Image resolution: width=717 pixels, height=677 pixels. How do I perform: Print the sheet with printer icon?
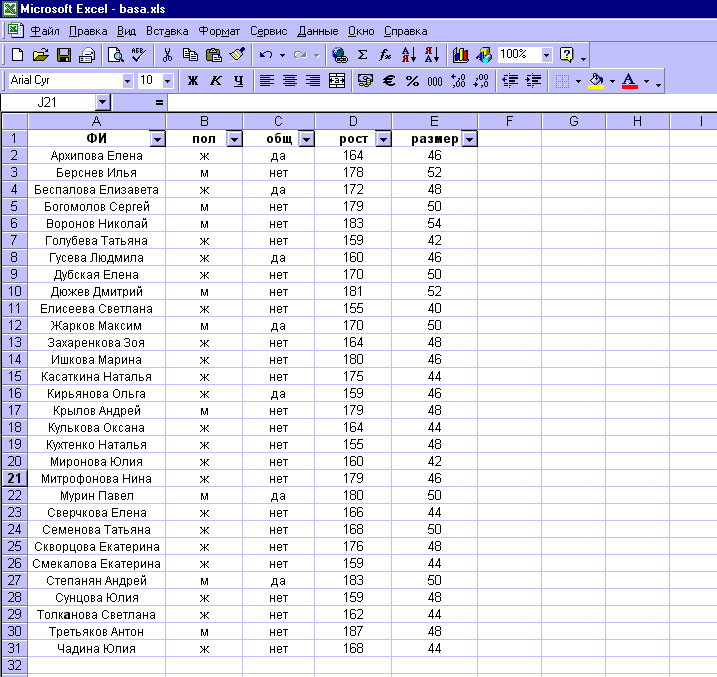(86, 55)
